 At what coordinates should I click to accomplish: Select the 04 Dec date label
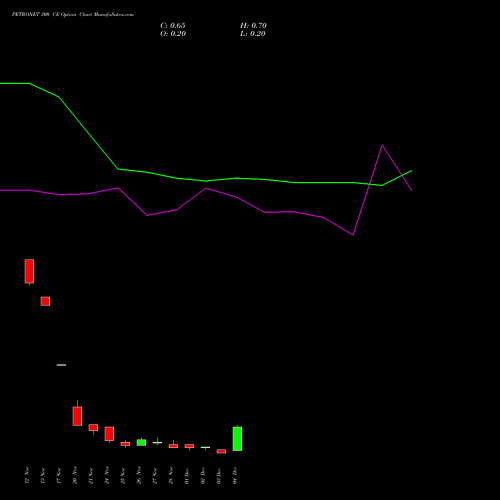coord(235,475)
